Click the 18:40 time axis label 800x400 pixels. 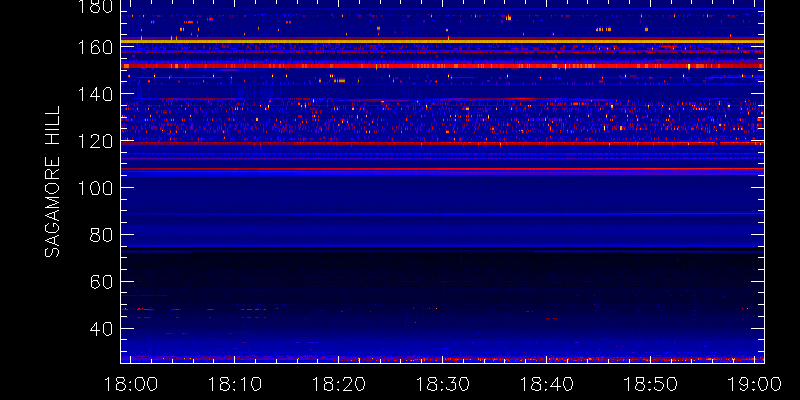coord(547,384)
